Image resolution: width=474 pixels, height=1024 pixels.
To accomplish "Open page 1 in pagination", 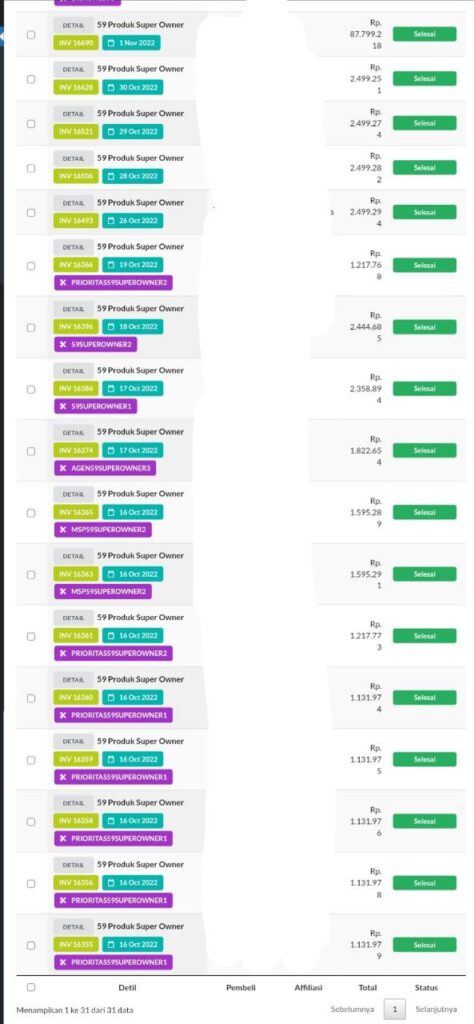I will 394,1009.
